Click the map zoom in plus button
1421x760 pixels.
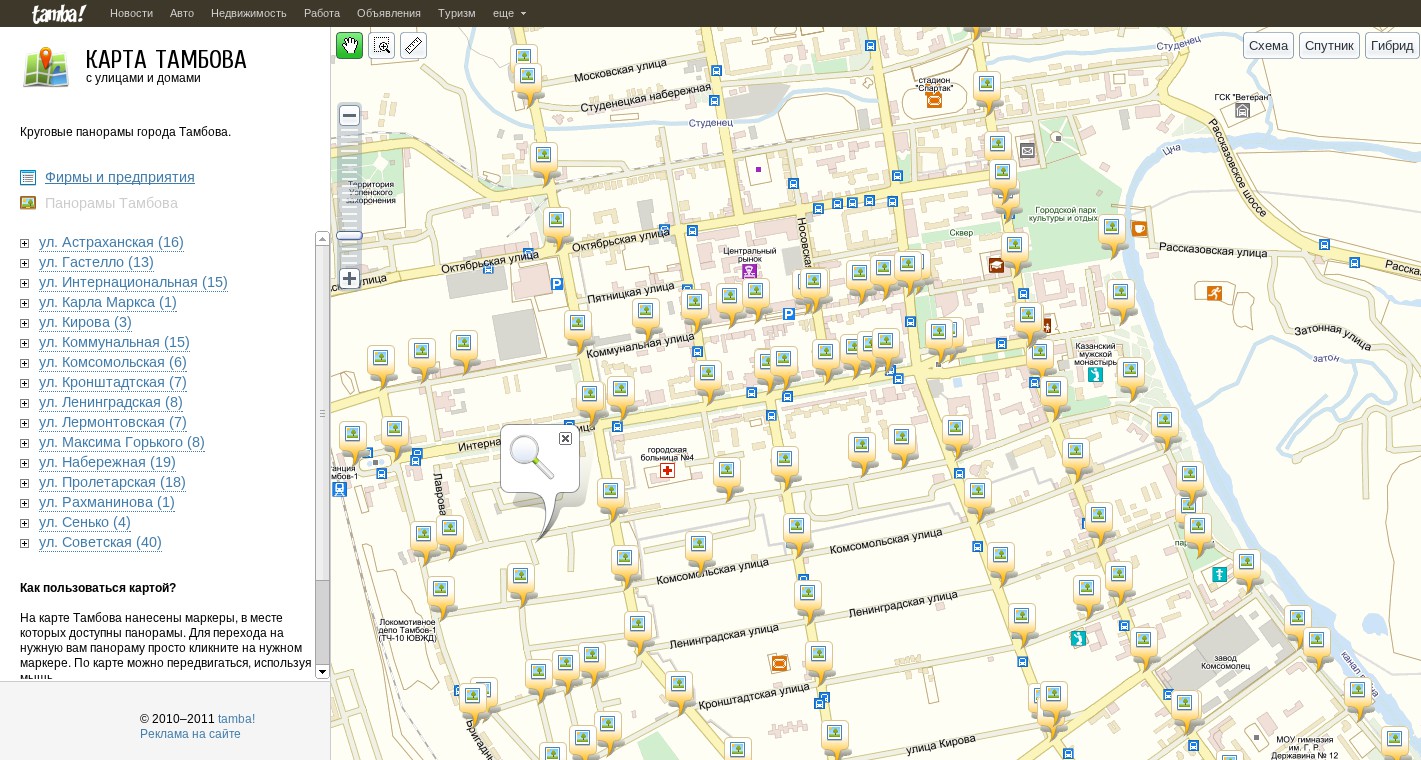tap(349, 279)
